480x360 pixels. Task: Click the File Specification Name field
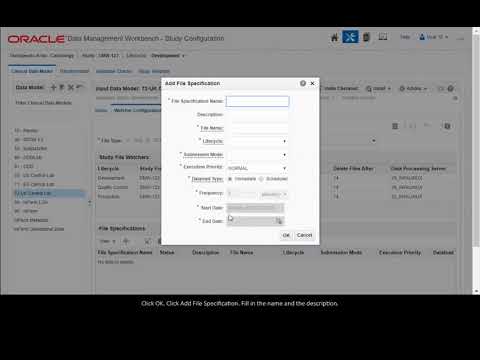257,101
